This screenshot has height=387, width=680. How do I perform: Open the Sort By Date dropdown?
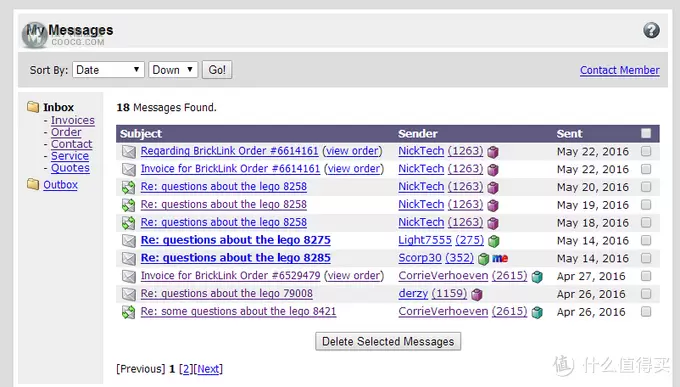108,70
